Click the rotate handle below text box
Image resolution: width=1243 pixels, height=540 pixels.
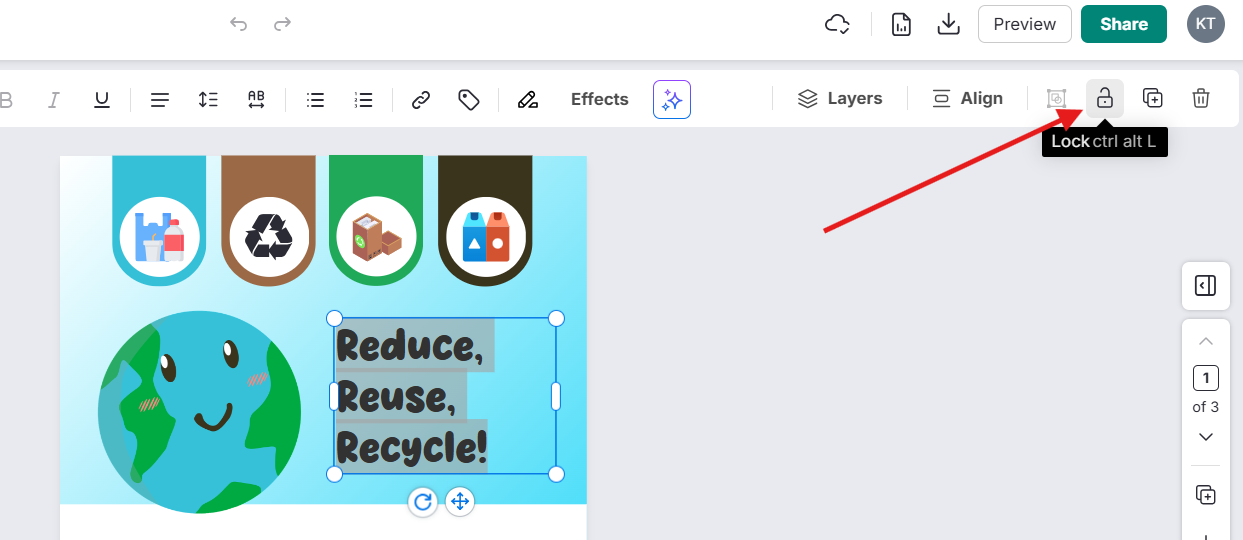pyautogui.click(x=423, y=501)
